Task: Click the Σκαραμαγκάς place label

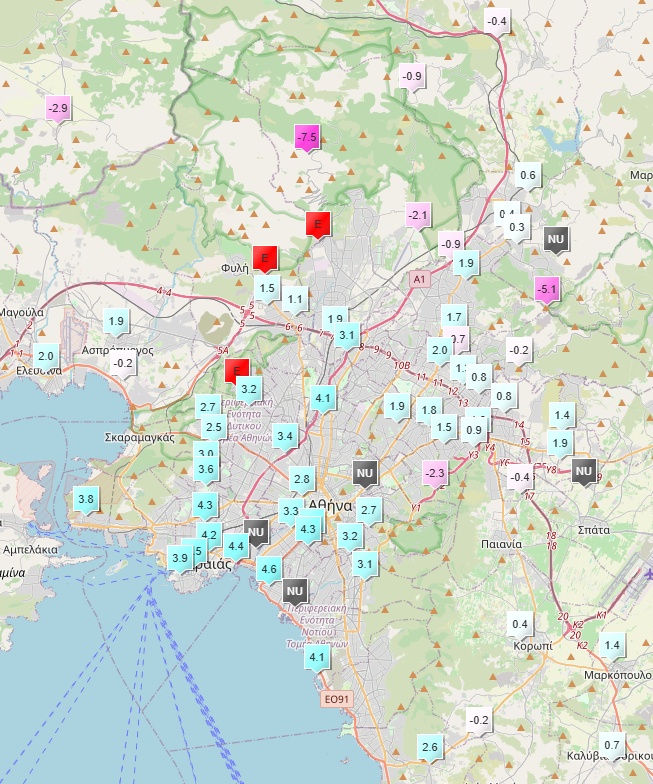Action: click(140, 438)
